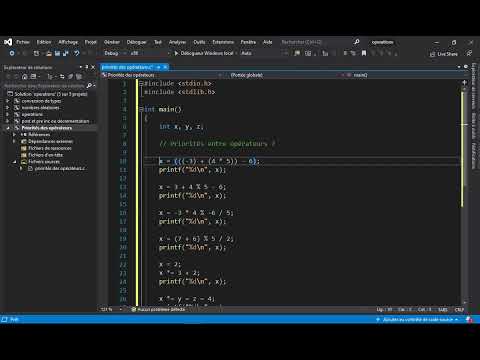
Task: Open the '(Portée globale)' scope dropdown
Action: pyautogui.click(x=286, y=75)
